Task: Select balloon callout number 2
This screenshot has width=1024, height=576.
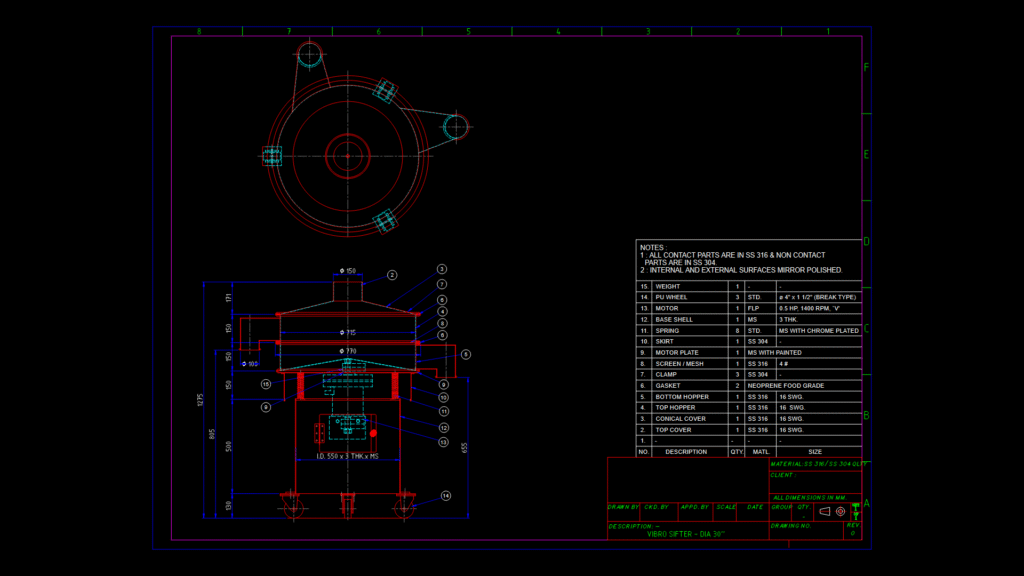Action: tap(392, 275)
